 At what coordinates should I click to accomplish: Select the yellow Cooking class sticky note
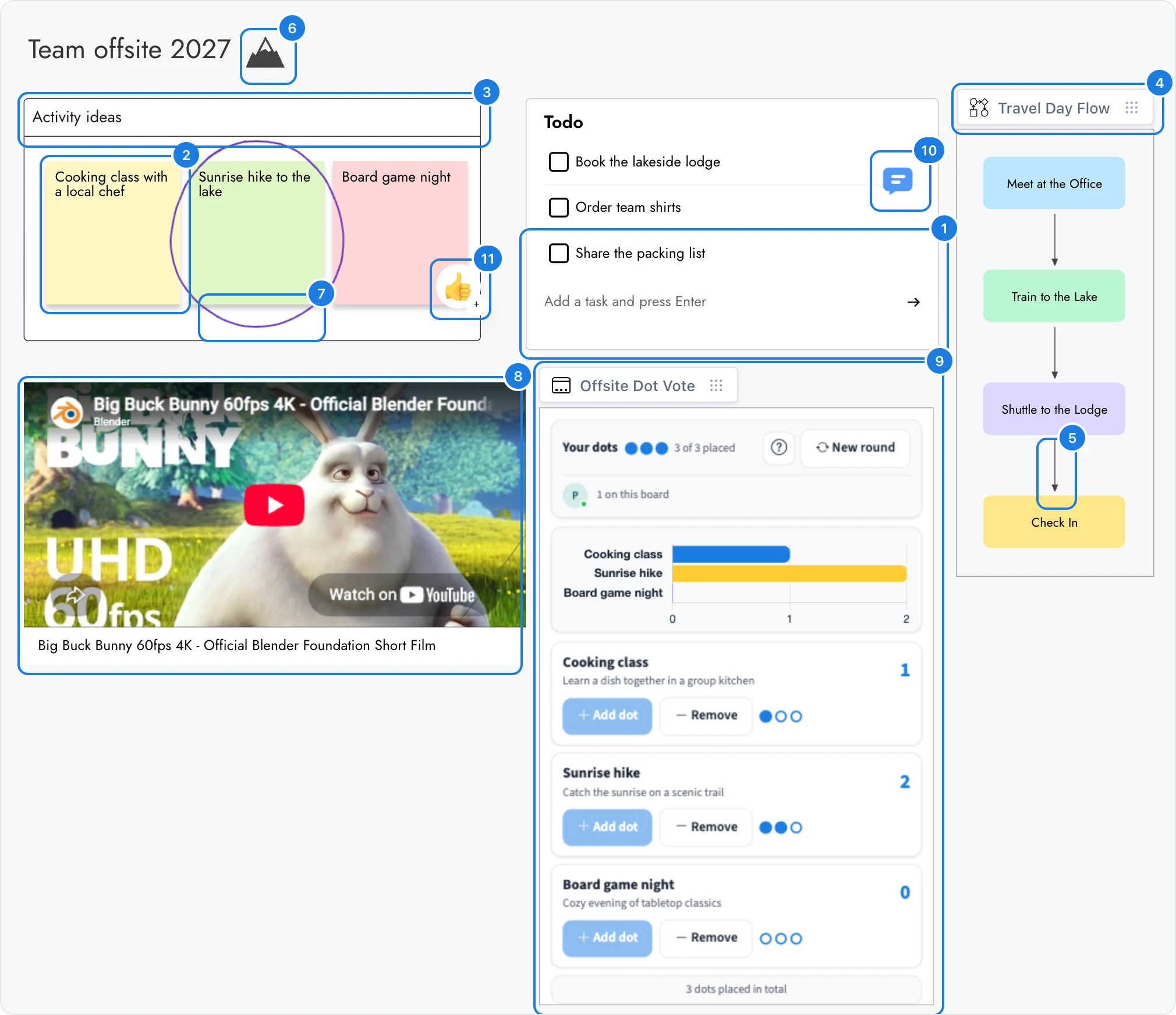pyautogui.click(x=114, y=233)
